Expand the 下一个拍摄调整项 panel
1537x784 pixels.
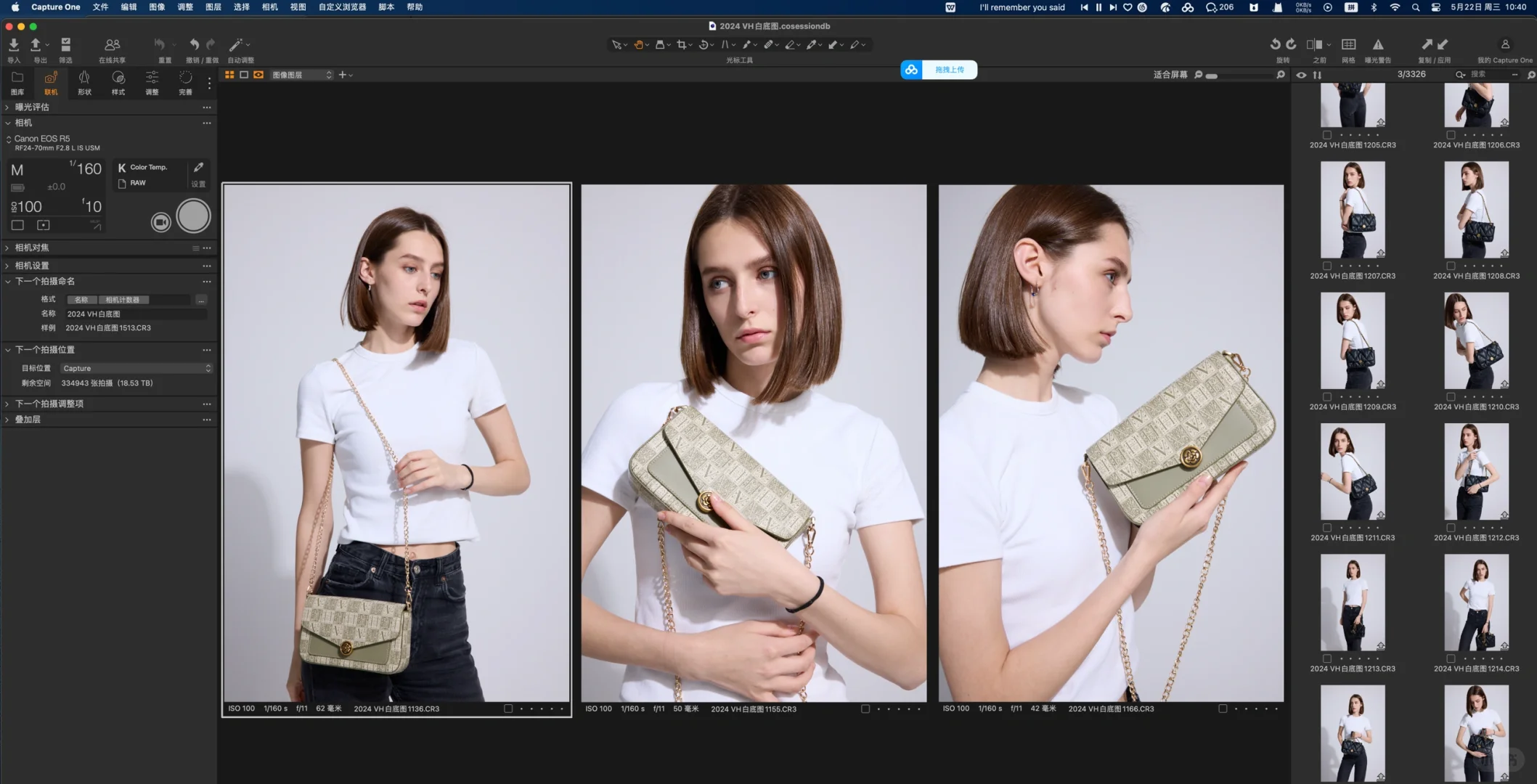click(7, 404)
